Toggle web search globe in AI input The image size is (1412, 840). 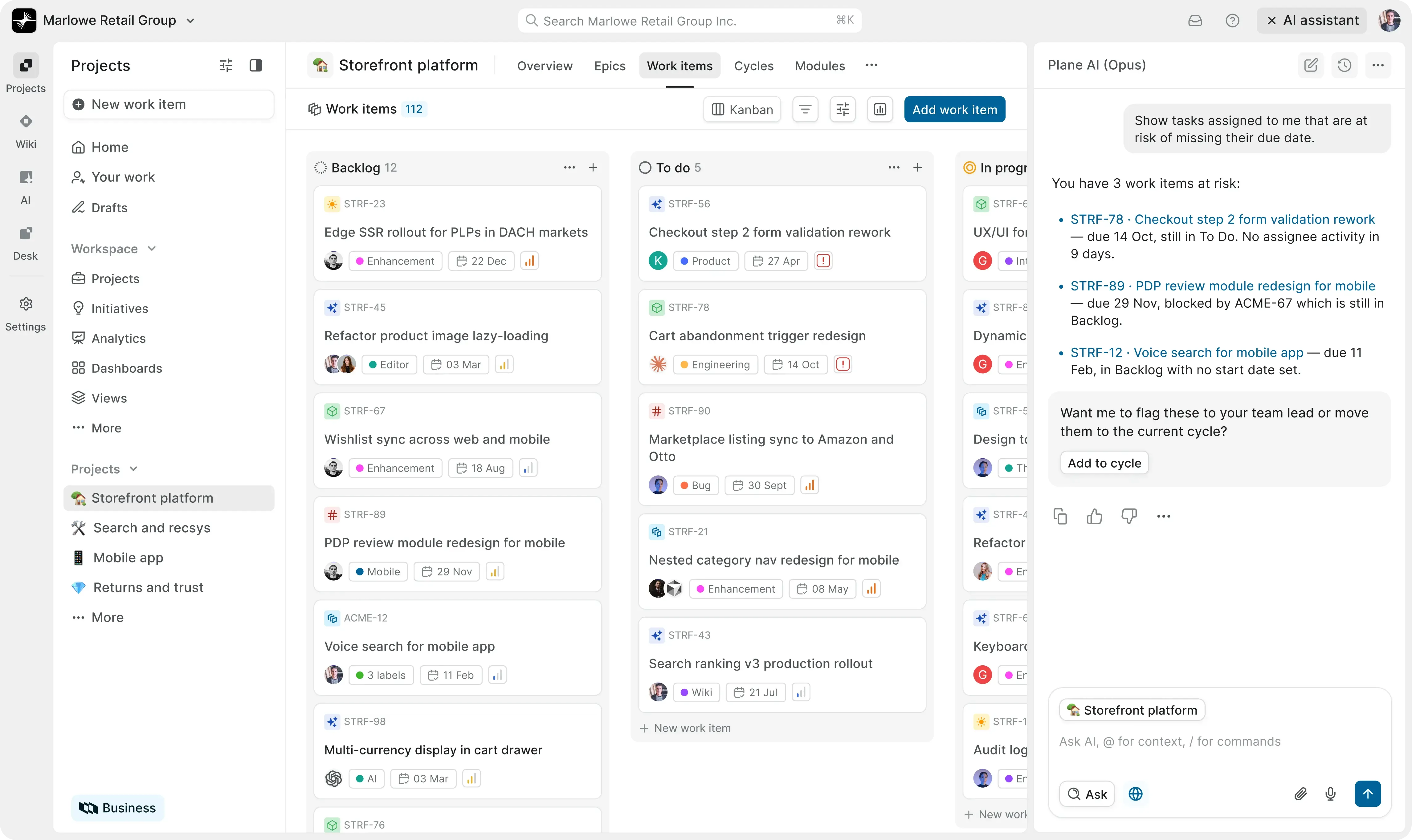[x=1136, y=794]
